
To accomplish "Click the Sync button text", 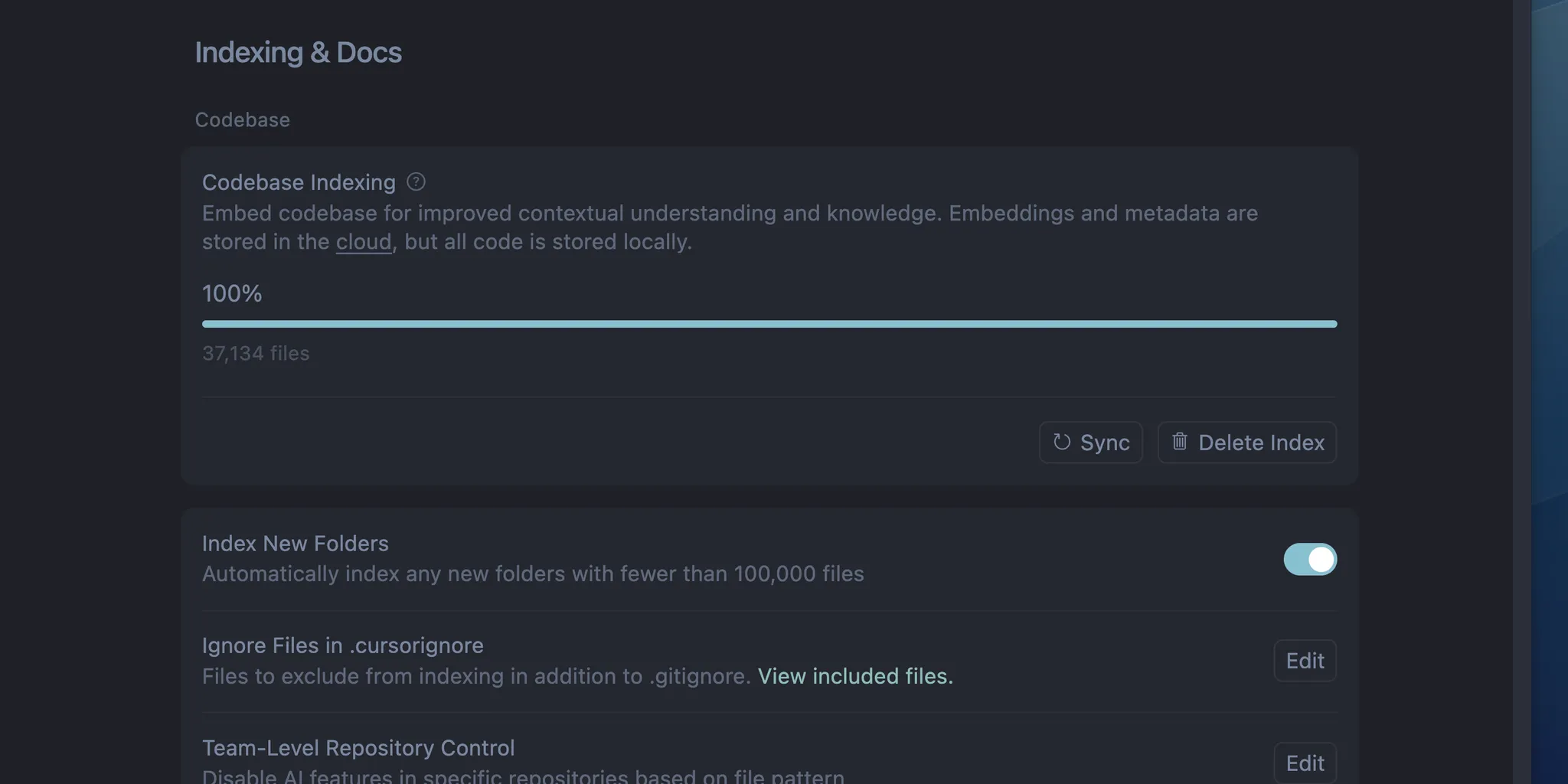I will pos(1105,443).
